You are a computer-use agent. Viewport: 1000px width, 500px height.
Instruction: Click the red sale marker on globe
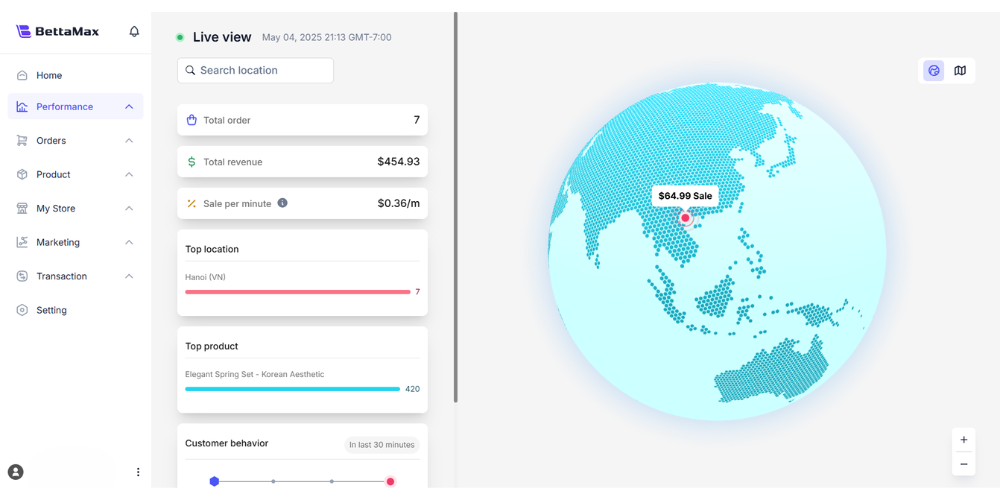[686, 218]
